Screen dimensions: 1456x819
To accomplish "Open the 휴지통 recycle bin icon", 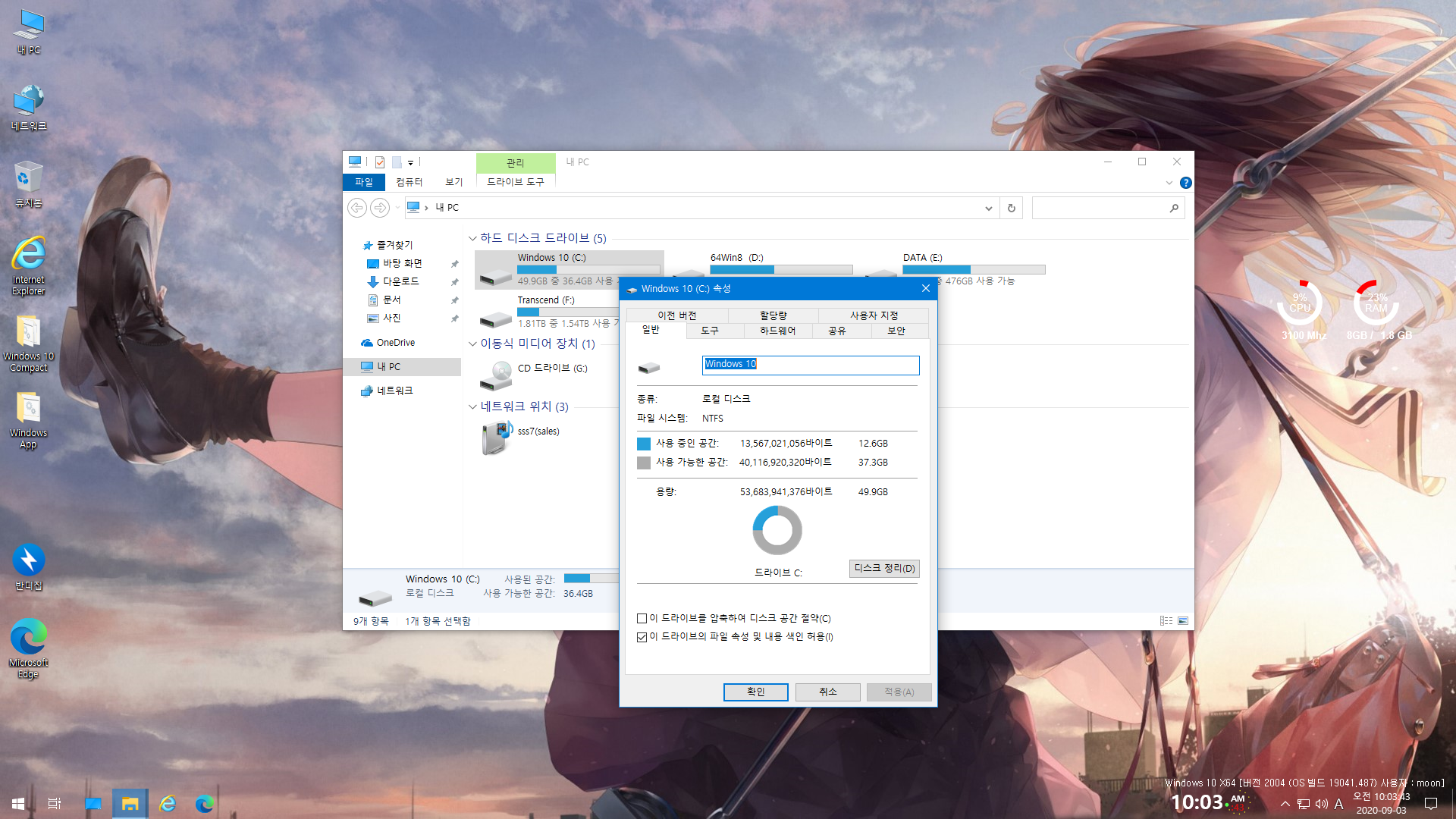I will click(29, 184).
